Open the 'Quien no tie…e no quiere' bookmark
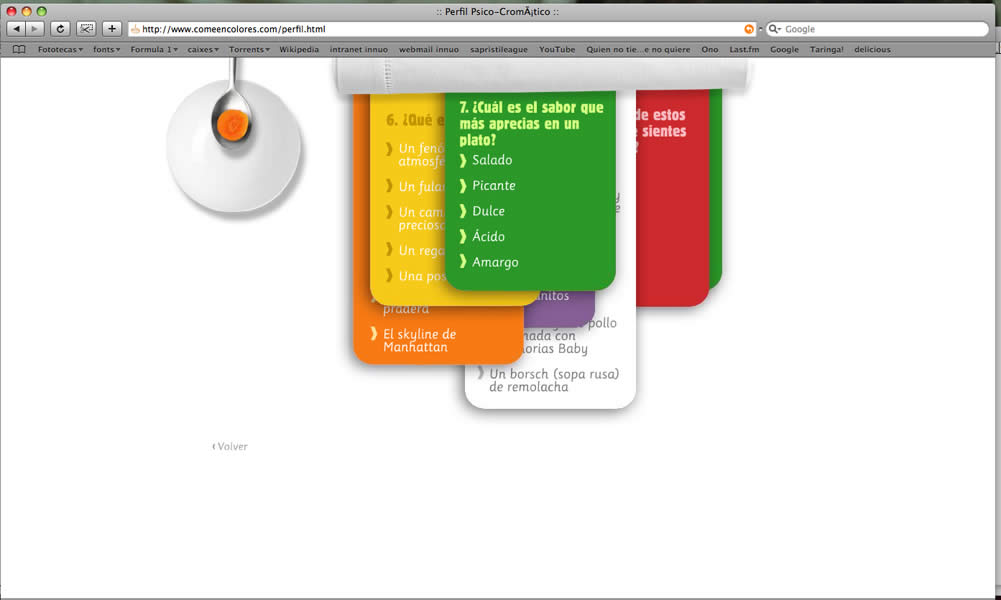1001x600 pixels. (x=638, y=49)
